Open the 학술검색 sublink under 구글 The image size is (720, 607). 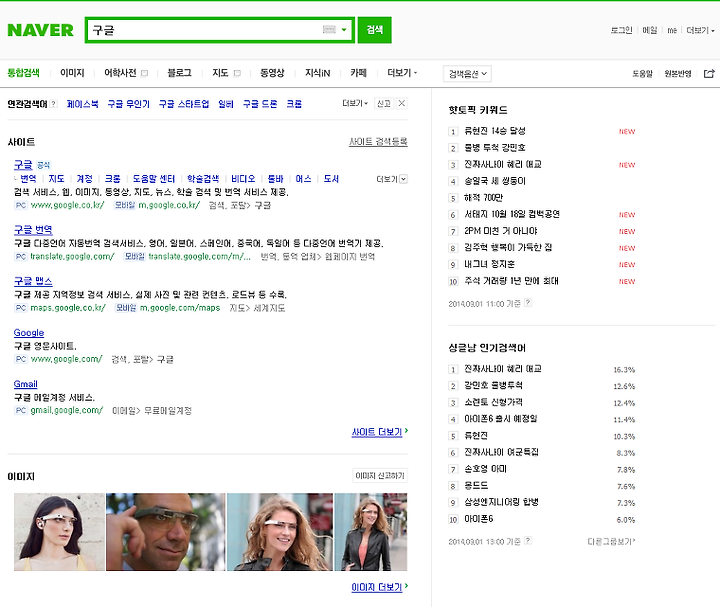(203, 179)
